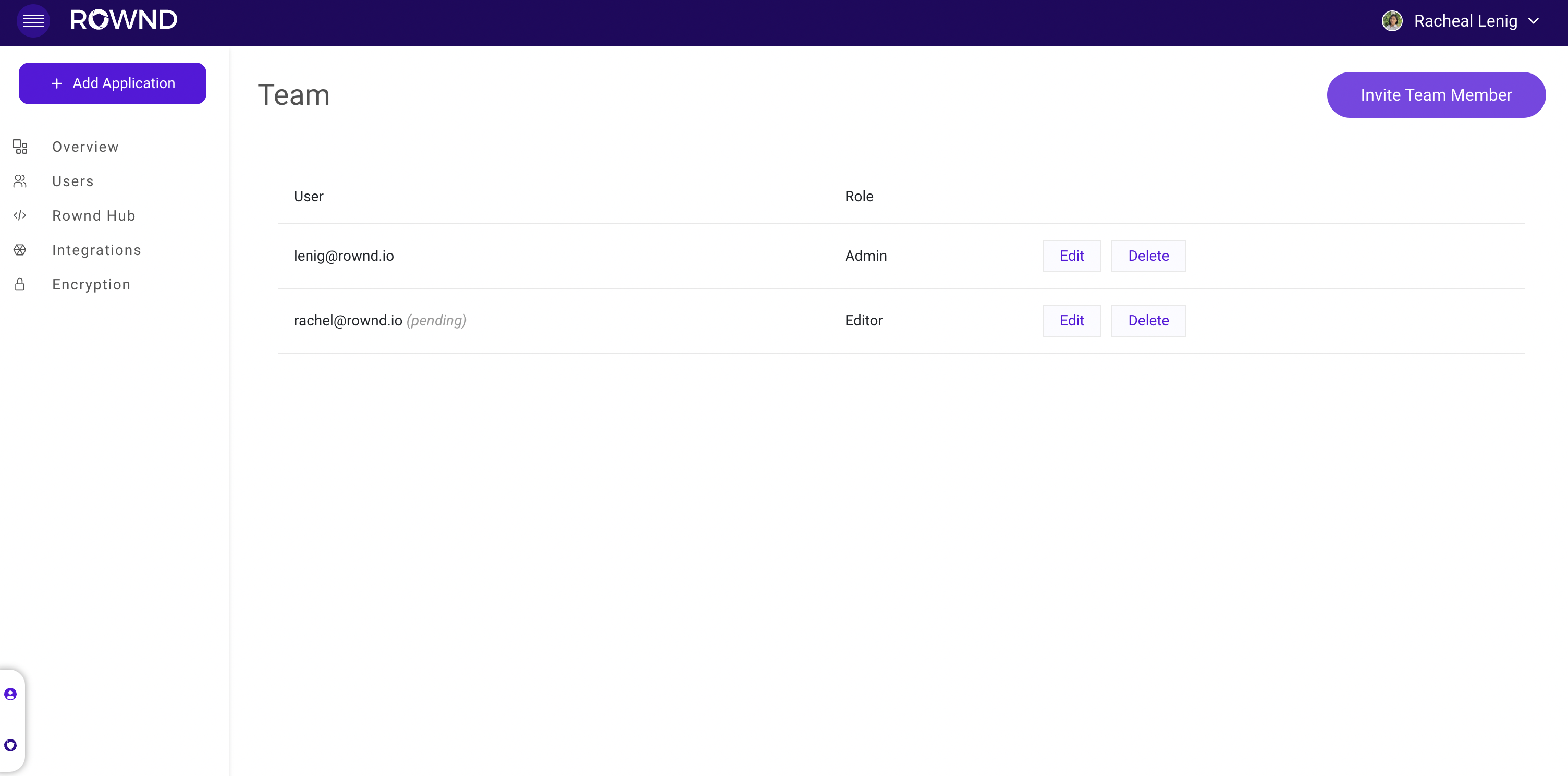
Task: Select Integrations in the sidebar
Action: click(96, 250)
